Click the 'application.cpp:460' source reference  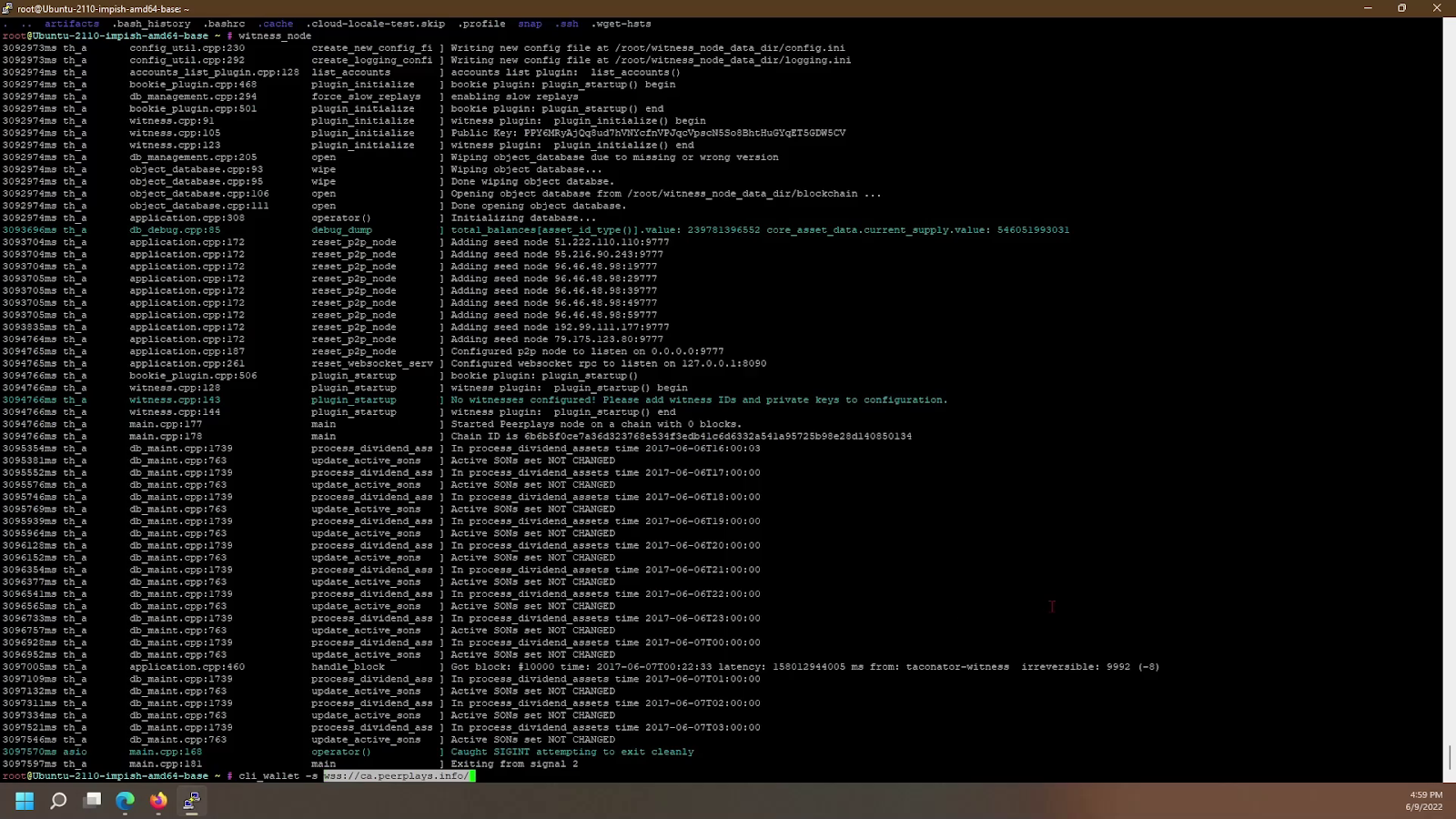[187, 667]
